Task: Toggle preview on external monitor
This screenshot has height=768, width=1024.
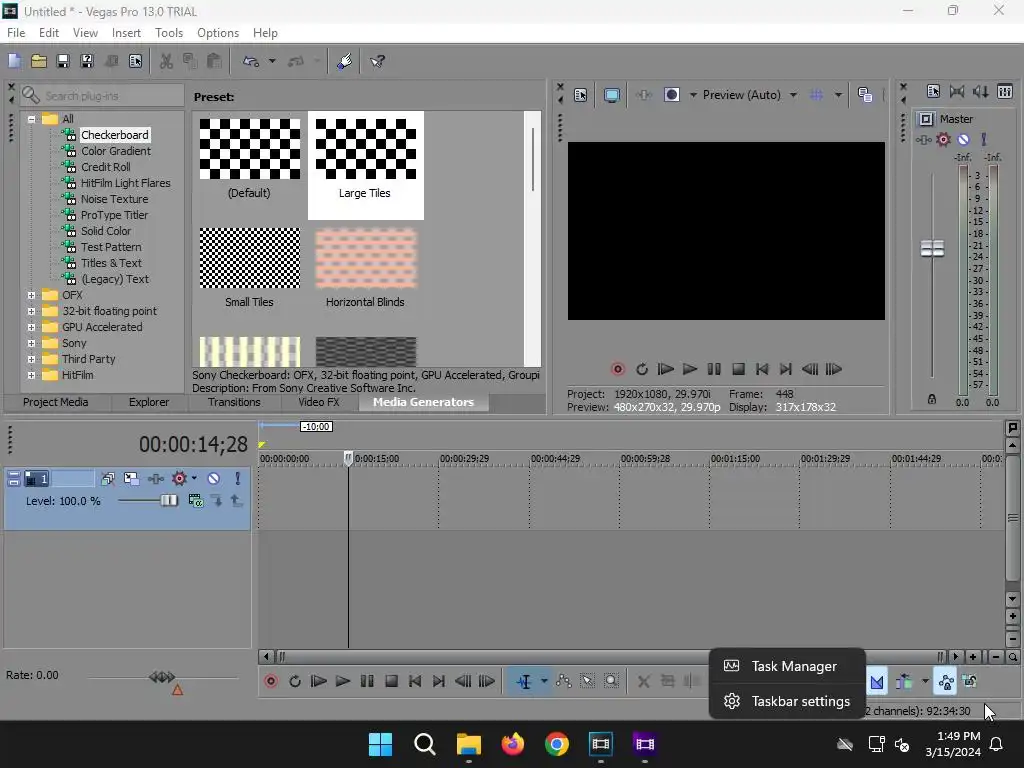Action: [x=612, y=95]
